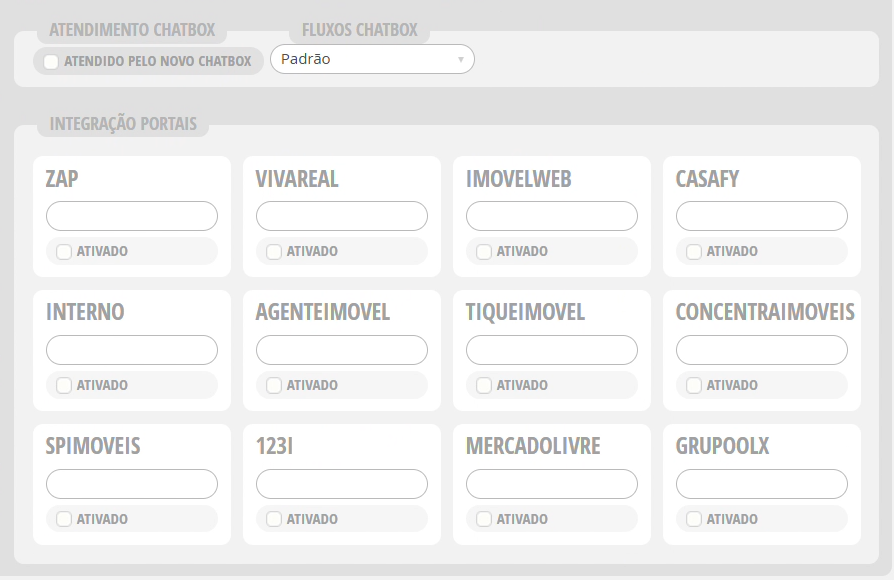Enable the CASAFY Ativado checkbox
The image size is (894, 580).
click(x=693, y=252)
